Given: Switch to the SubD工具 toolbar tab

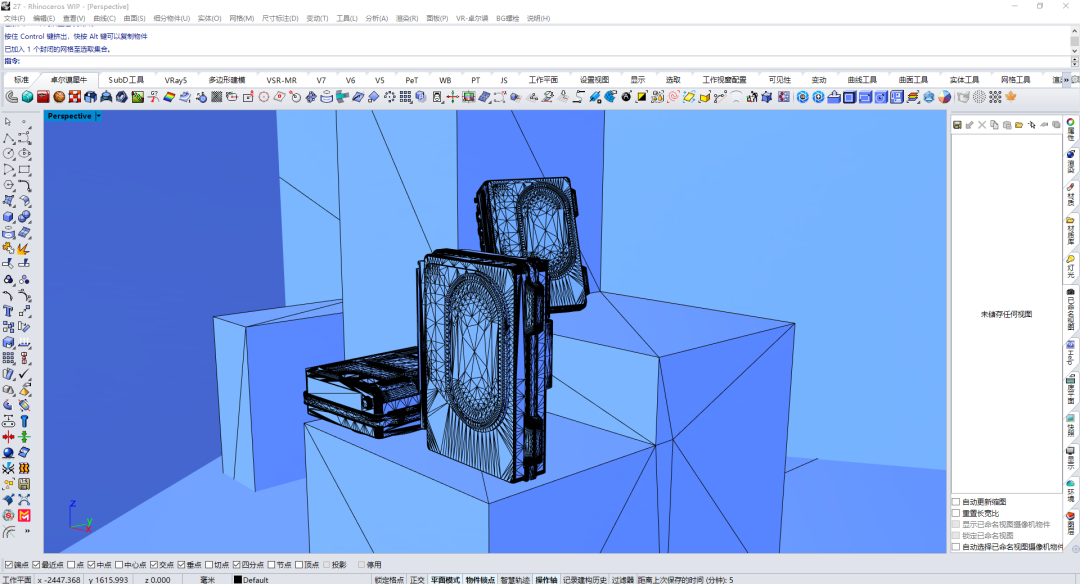Looking at the screenshot, I should click(x=126, y=80).
